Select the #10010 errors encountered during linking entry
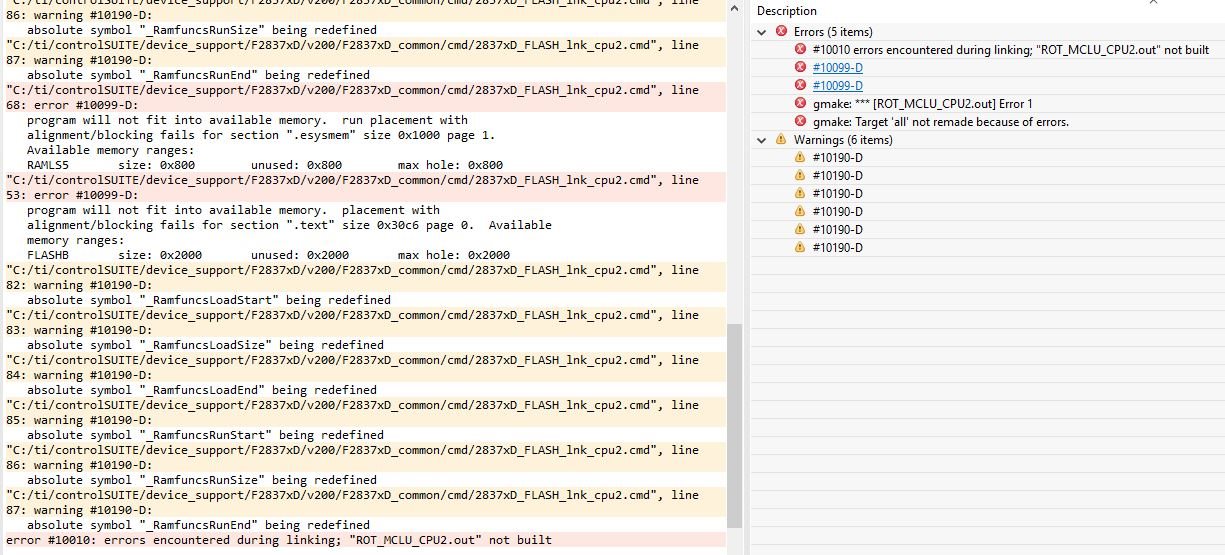The image size is (1225, 555). click(1010, 50)
